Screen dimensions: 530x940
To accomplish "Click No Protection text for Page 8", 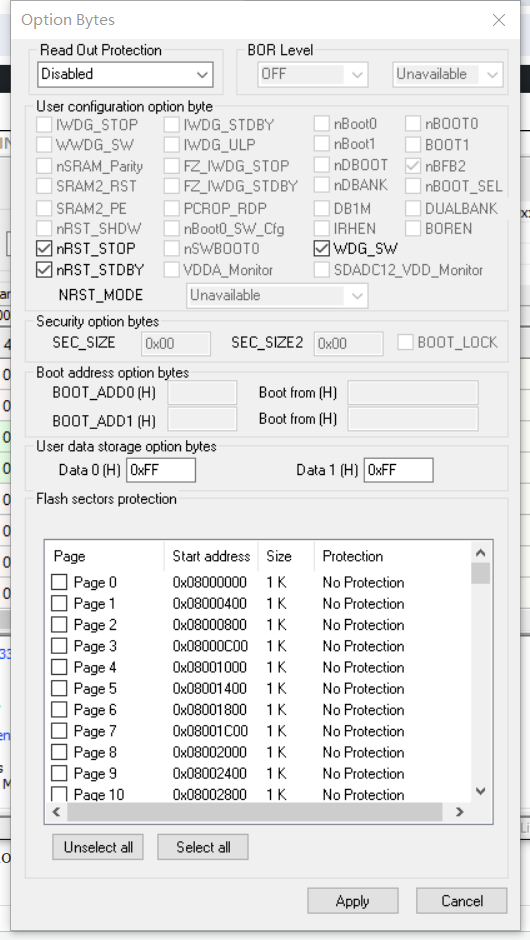I will 363,752.
